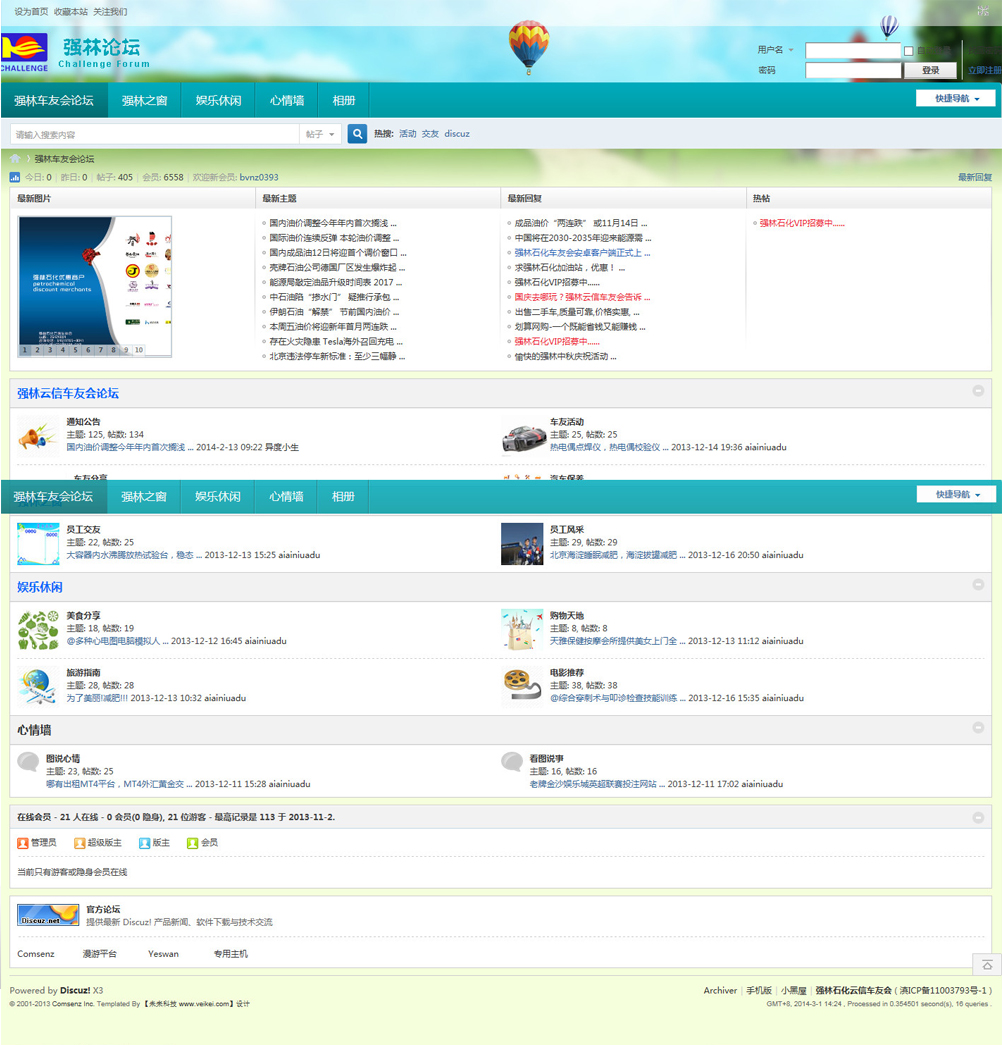Screen dimensions: 1002x1045
Task: Enable the auto-login checkbox
Action: tap(908, 51)
